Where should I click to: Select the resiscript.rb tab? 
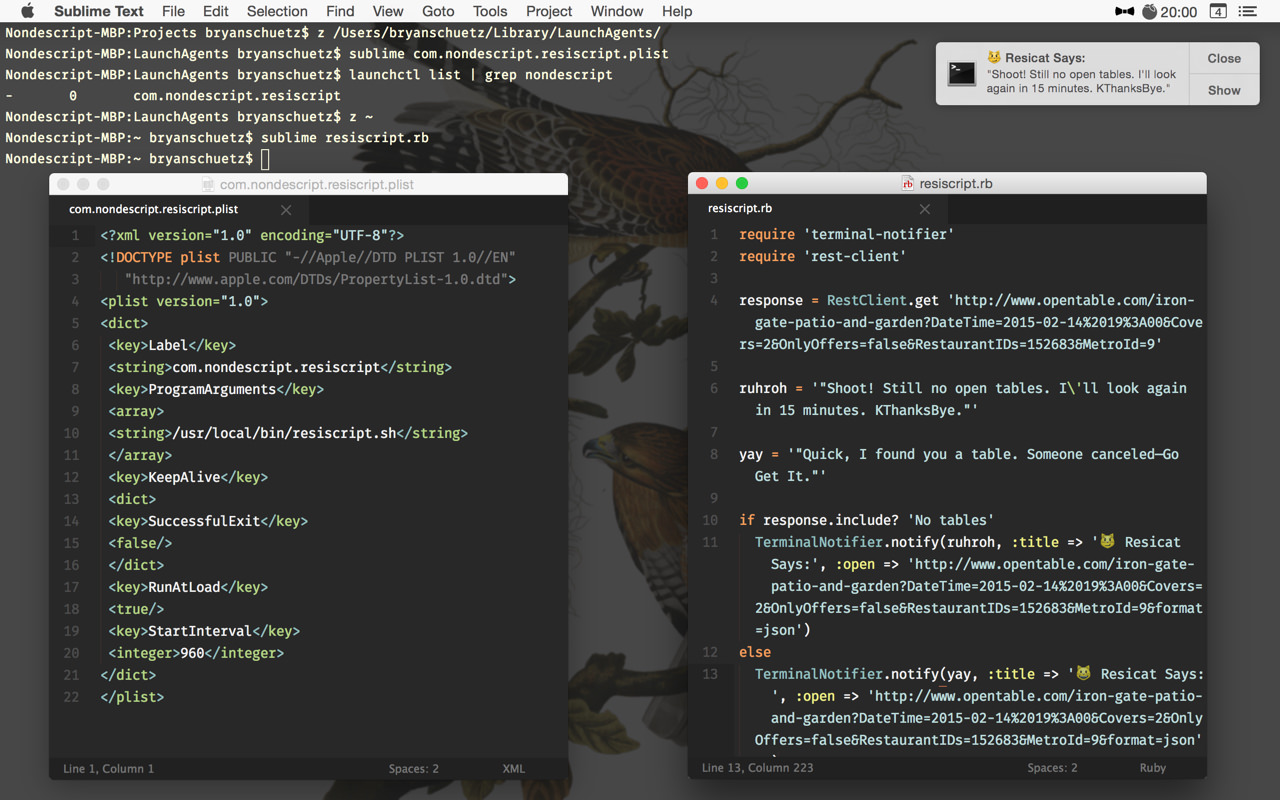740,209
